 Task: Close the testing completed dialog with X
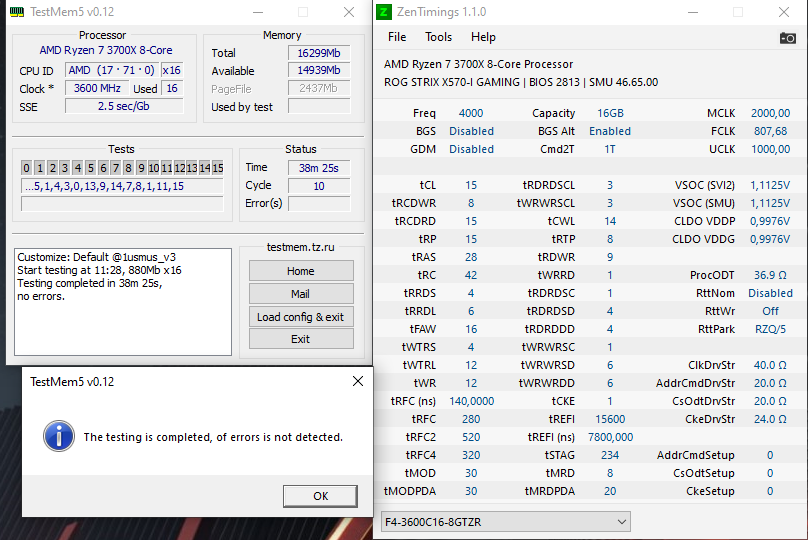tap(358, 381)
